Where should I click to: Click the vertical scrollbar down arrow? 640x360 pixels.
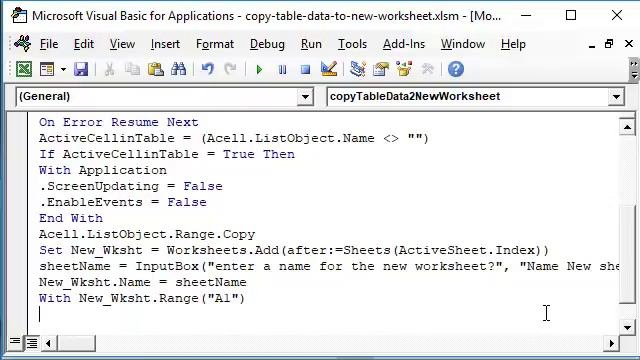pyautogui.click(x=627, y=327)
